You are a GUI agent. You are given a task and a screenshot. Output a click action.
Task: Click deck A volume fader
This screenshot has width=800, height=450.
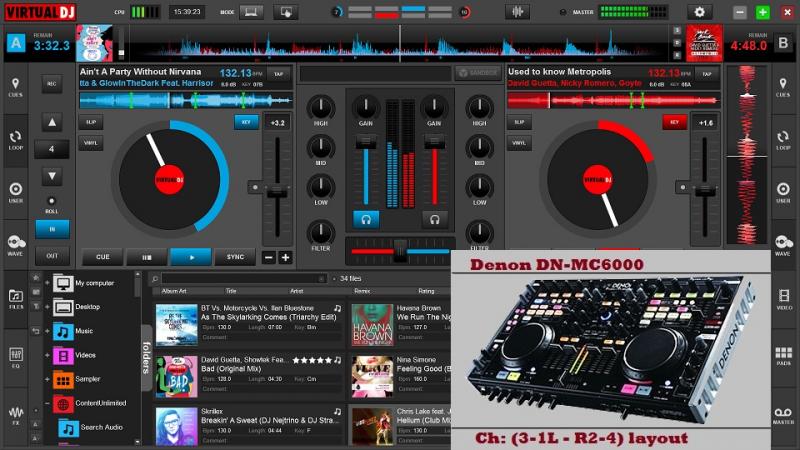(366, 143)
